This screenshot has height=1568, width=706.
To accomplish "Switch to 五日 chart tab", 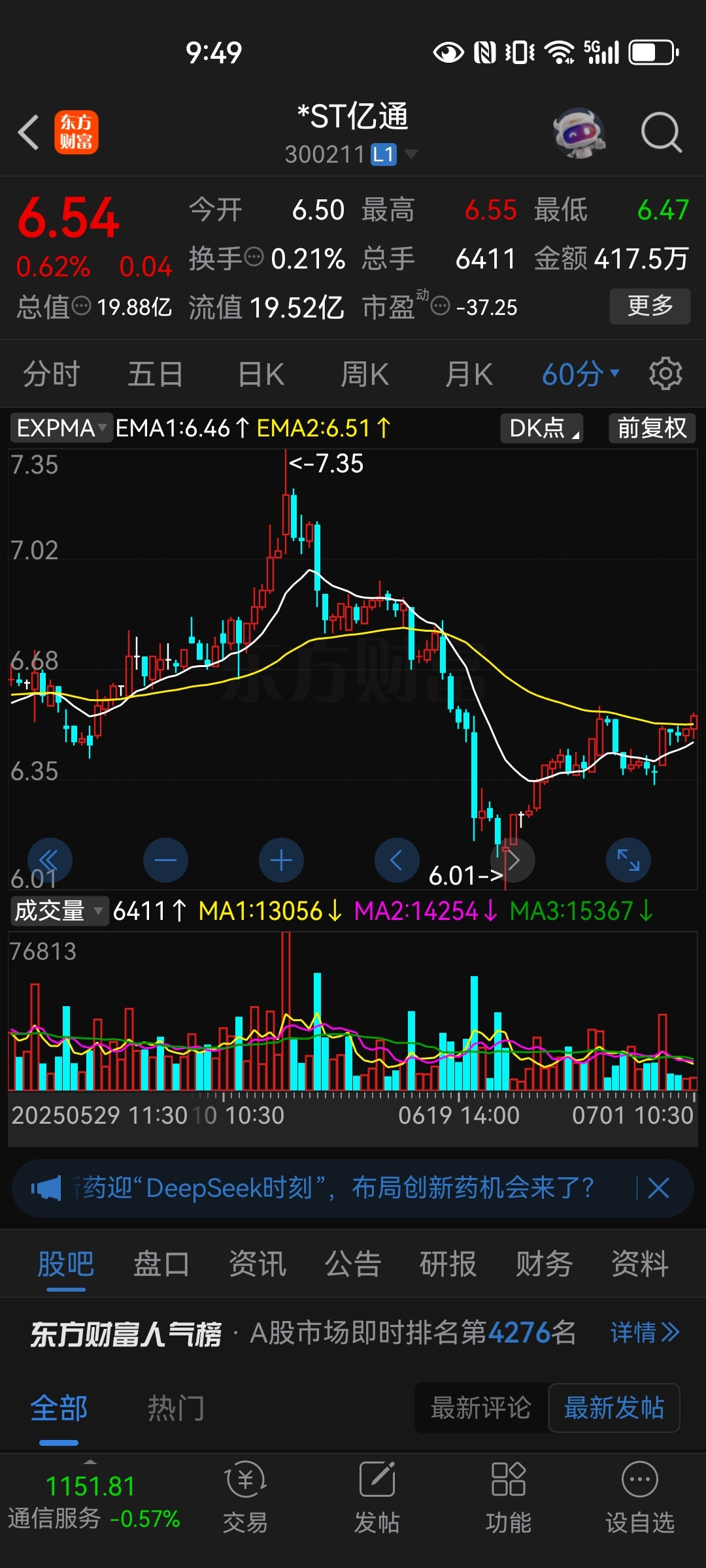I will [155, 374].
